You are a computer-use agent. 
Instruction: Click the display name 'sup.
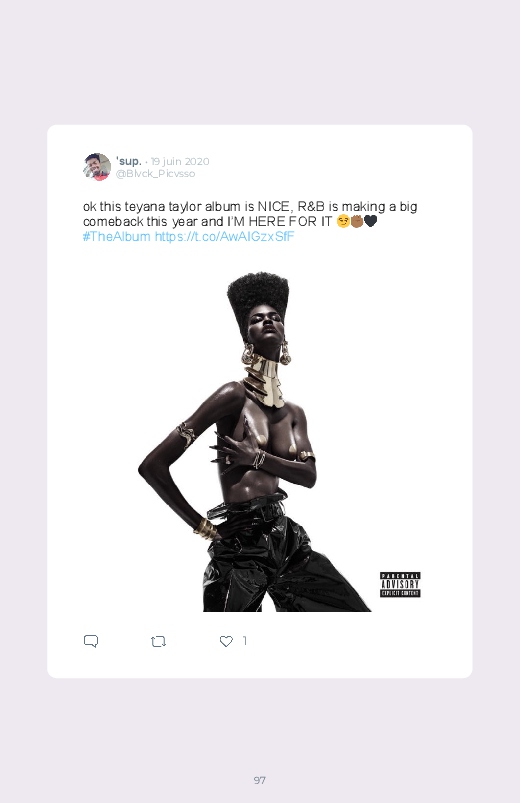pos(129,161)
